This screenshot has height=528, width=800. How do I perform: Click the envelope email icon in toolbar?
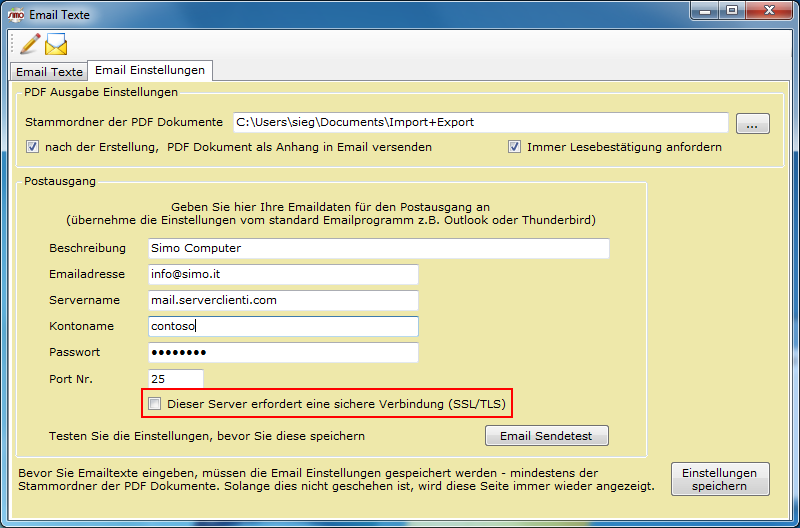[56, 44]
